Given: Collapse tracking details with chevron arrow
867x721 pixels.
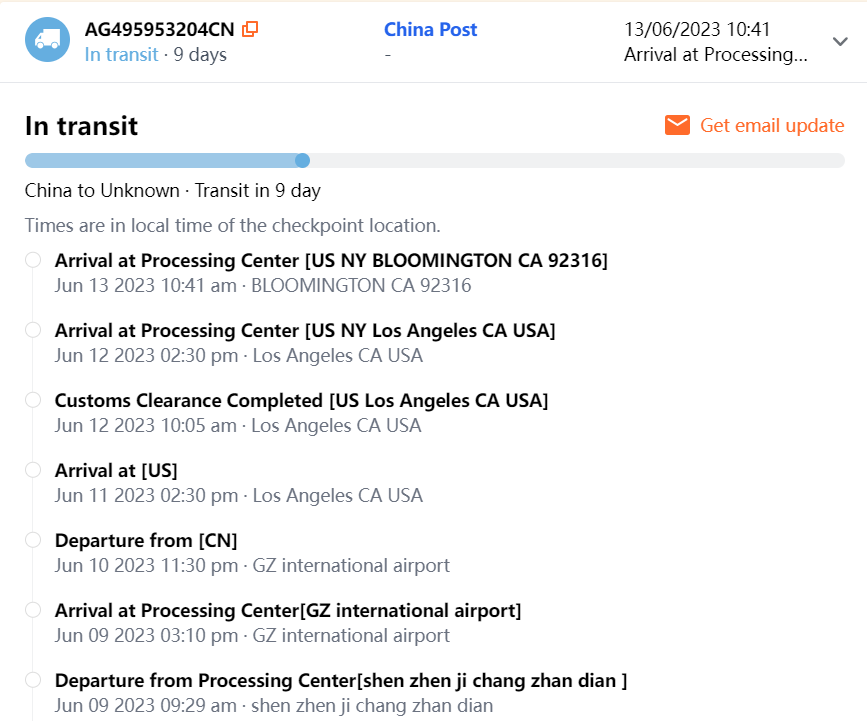Looking at the screenshot, I should click(x=840, y=41).
